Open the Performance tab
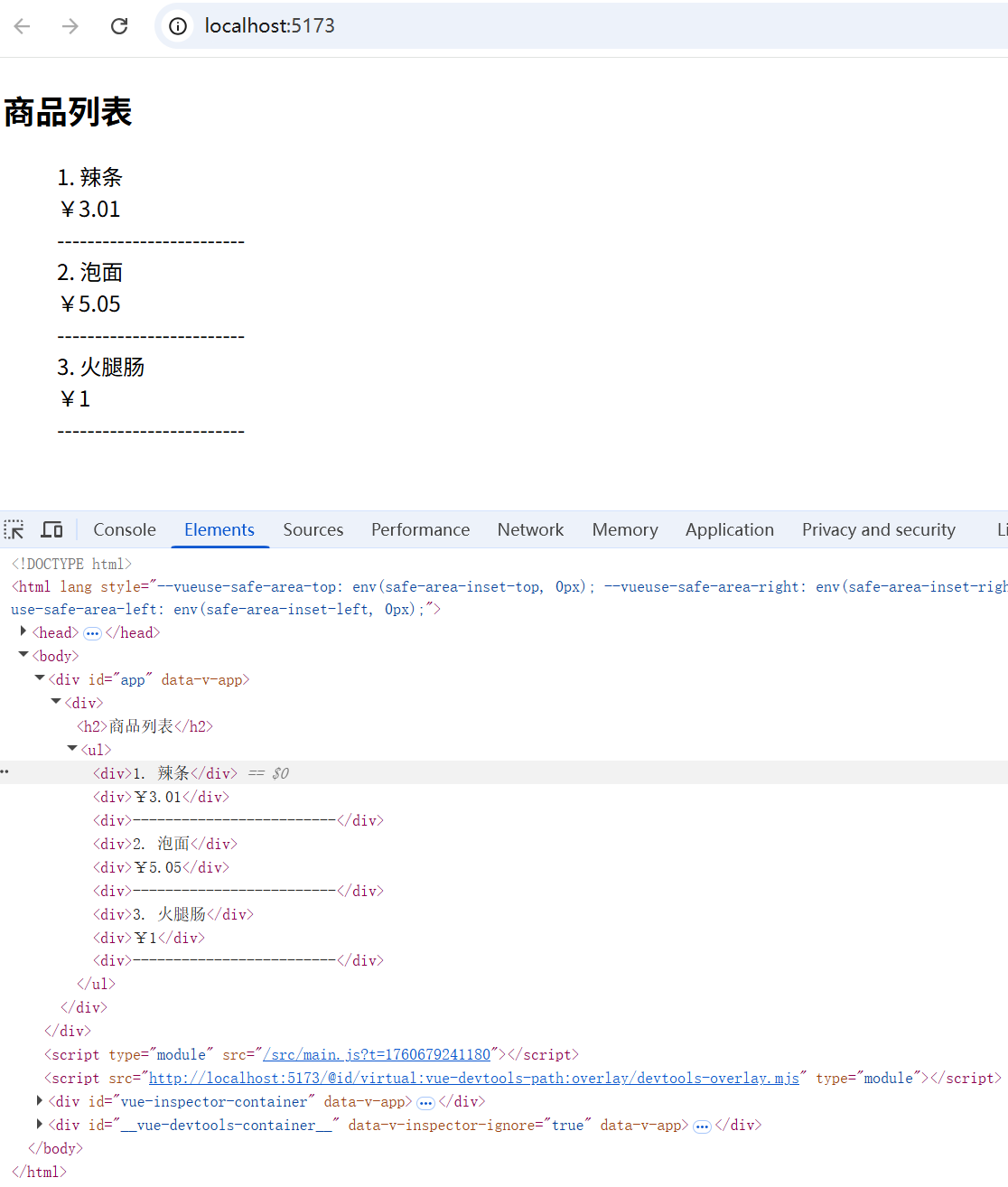Viewport: 1008px width, 1187px height. (421, 530)
